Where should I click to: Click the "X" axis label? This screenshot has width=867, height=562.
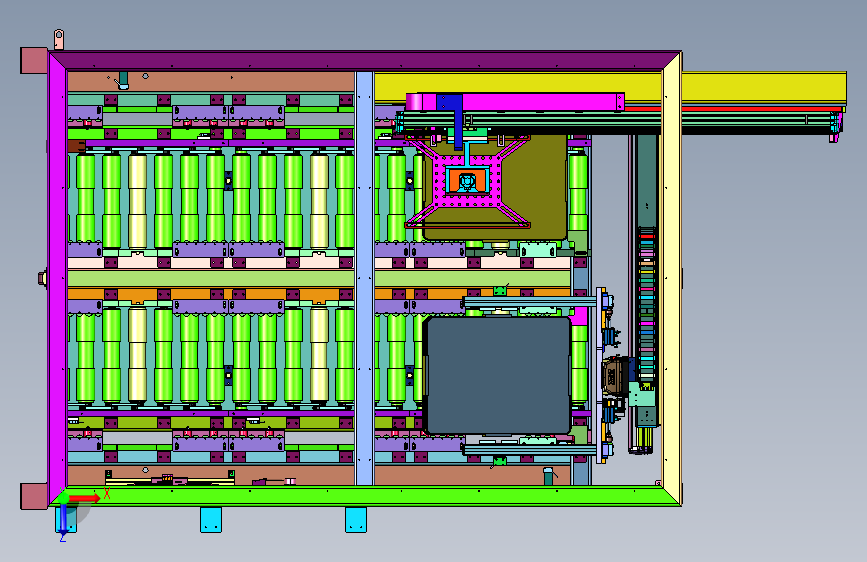coord(107,493)
